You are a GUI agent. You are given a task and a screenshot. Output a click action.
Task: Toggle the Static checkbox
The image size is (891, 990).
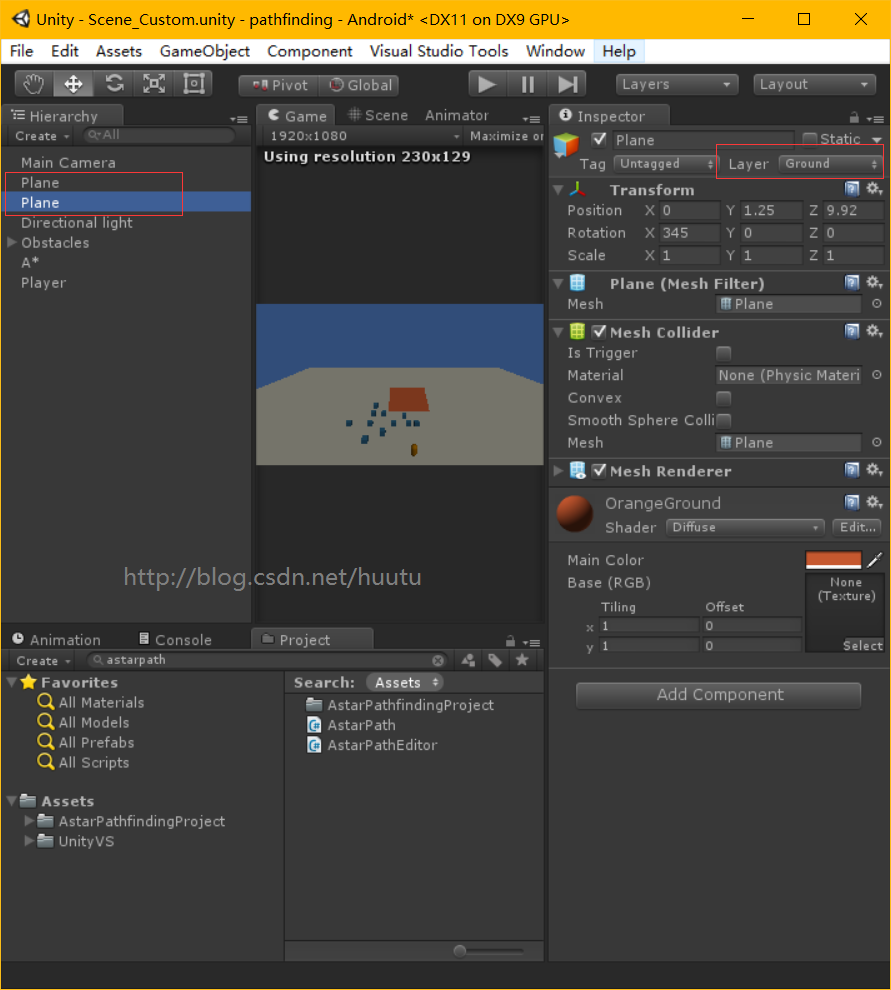810,139
